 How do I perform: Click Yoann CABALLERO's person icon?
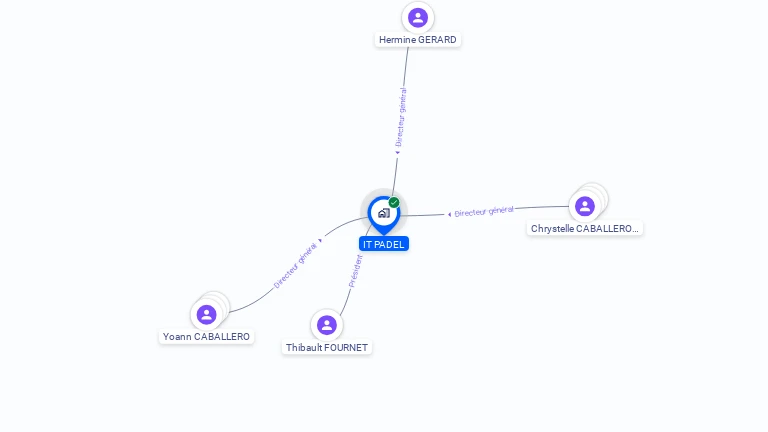pyautogui.click(x=206, y=314)
